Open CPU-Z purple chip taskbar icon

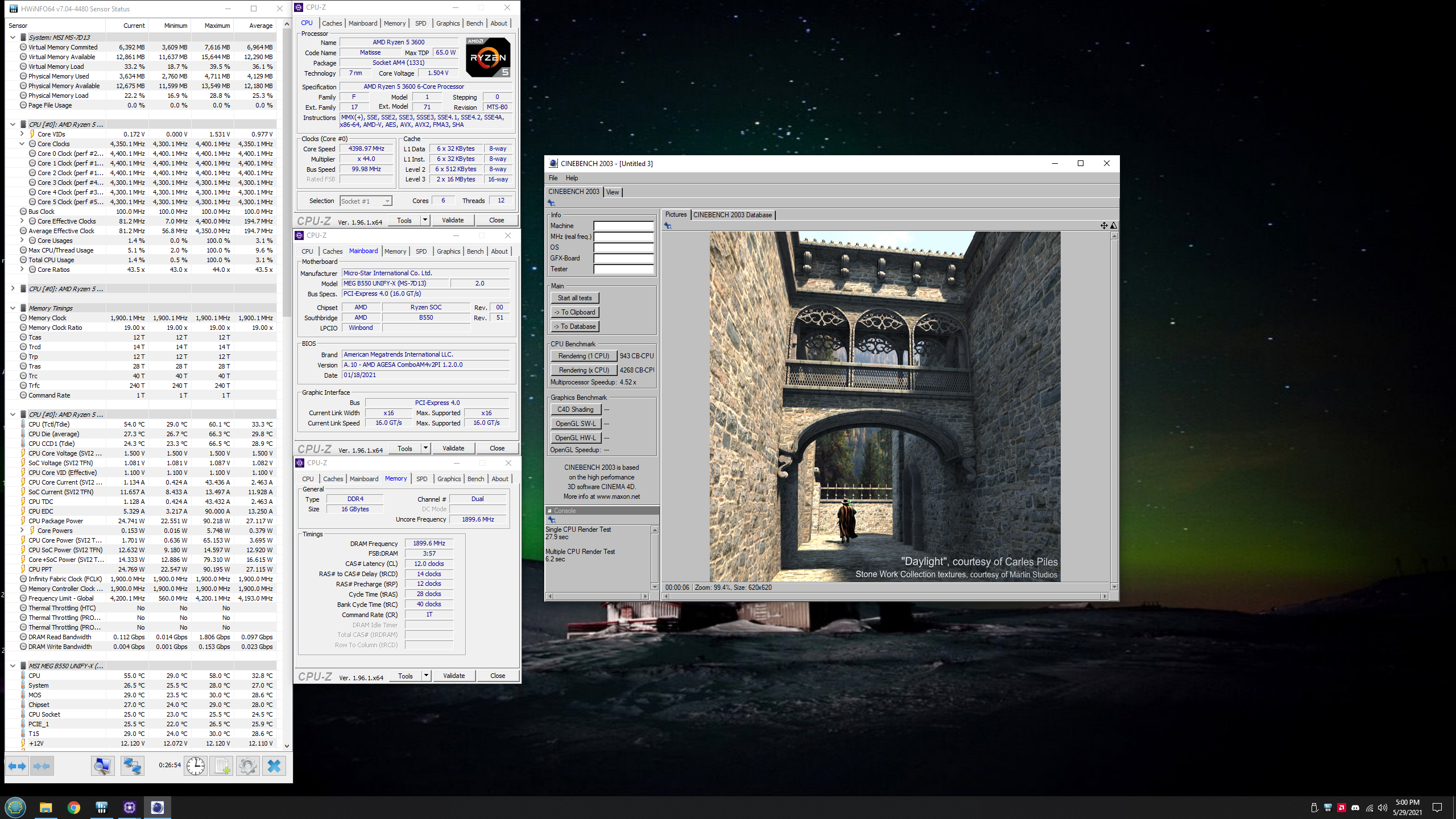click(130, 807)
